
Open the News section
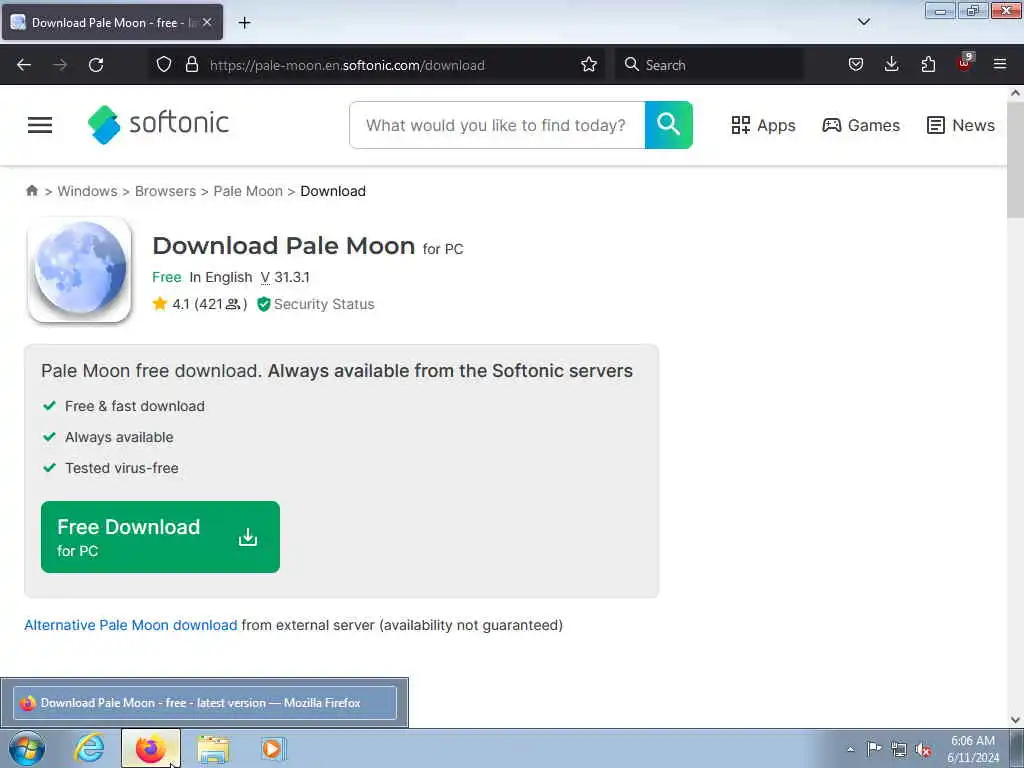pyautogui.click(x=961, y=125)
